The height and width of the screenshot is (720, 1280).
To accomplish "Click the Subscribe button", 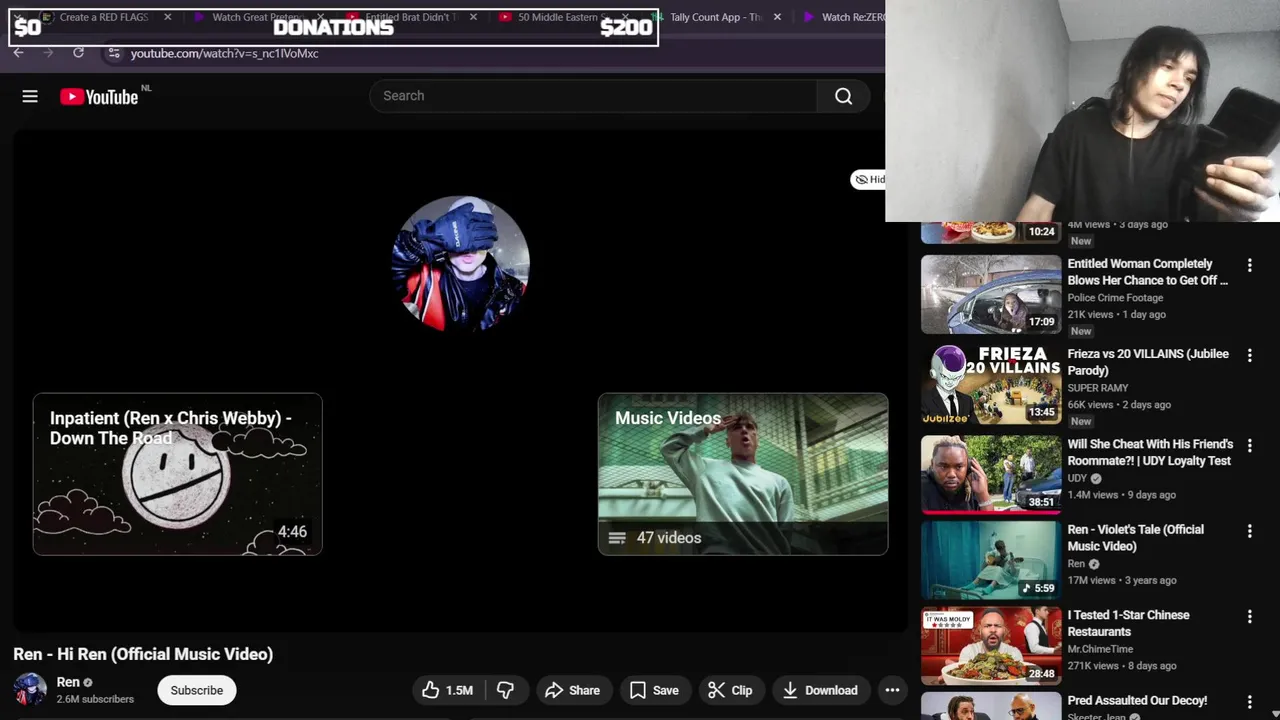I will coord(196,690).
